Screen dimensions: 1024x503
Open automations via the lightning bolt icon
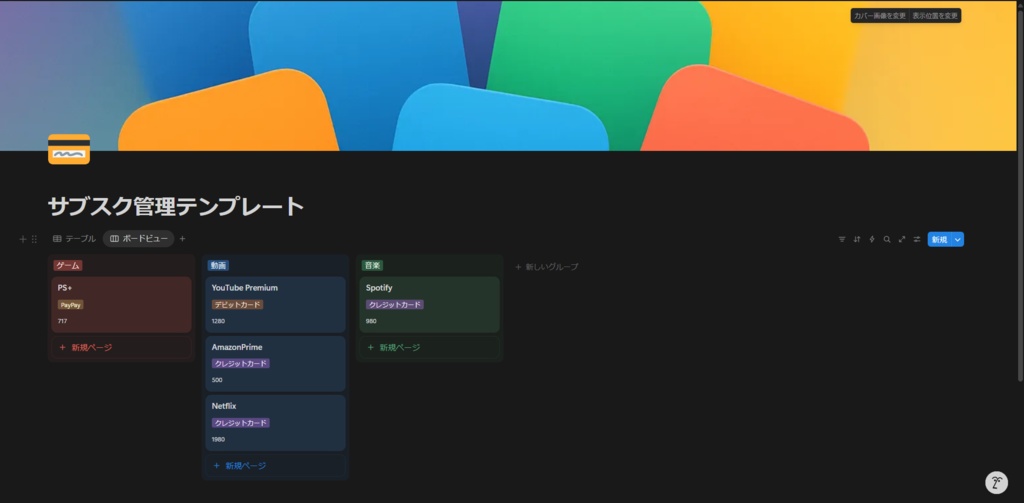point(872,239)
